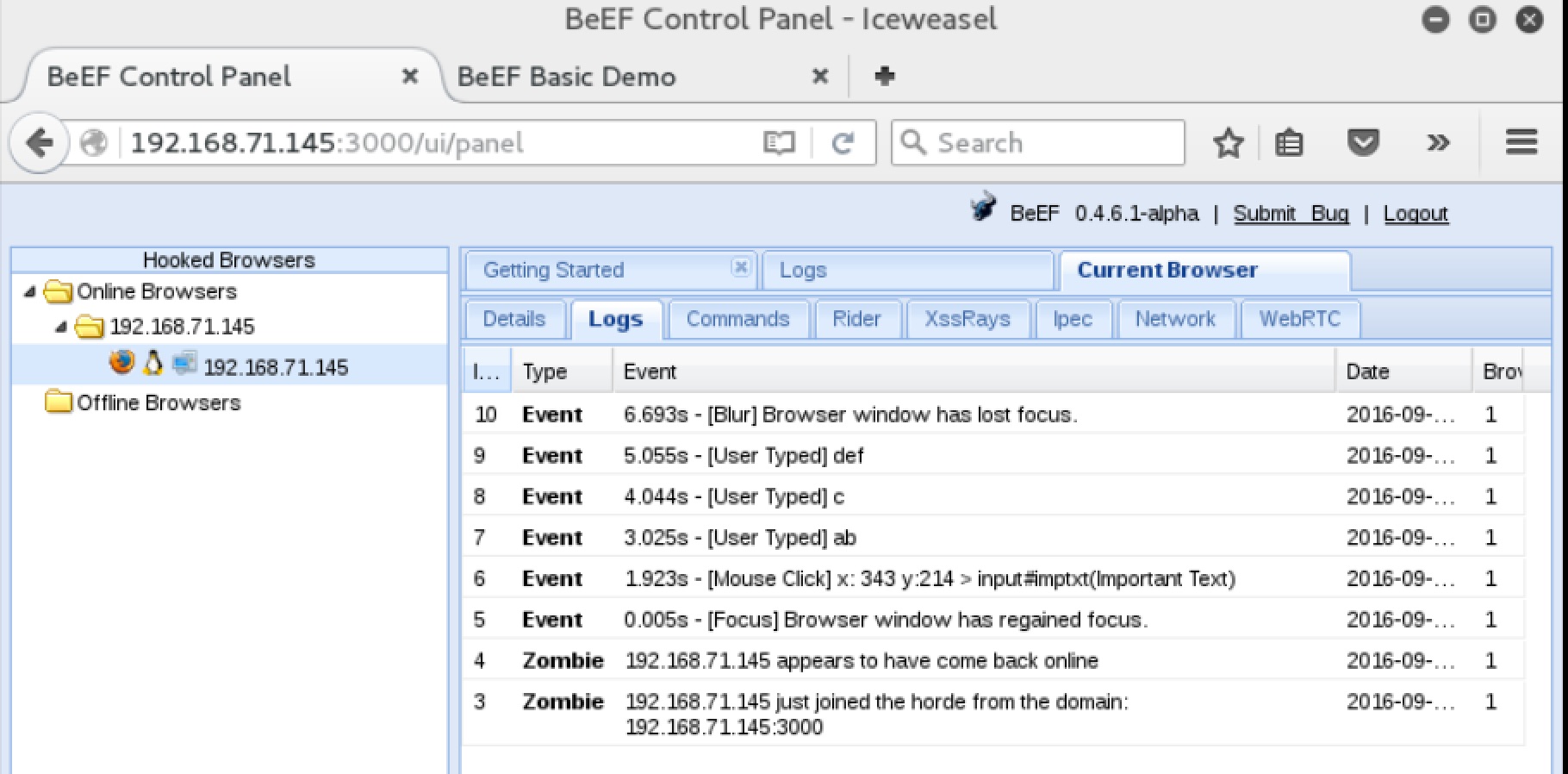
Task: Sort by the Event column header
Action: tap(974, 371)
